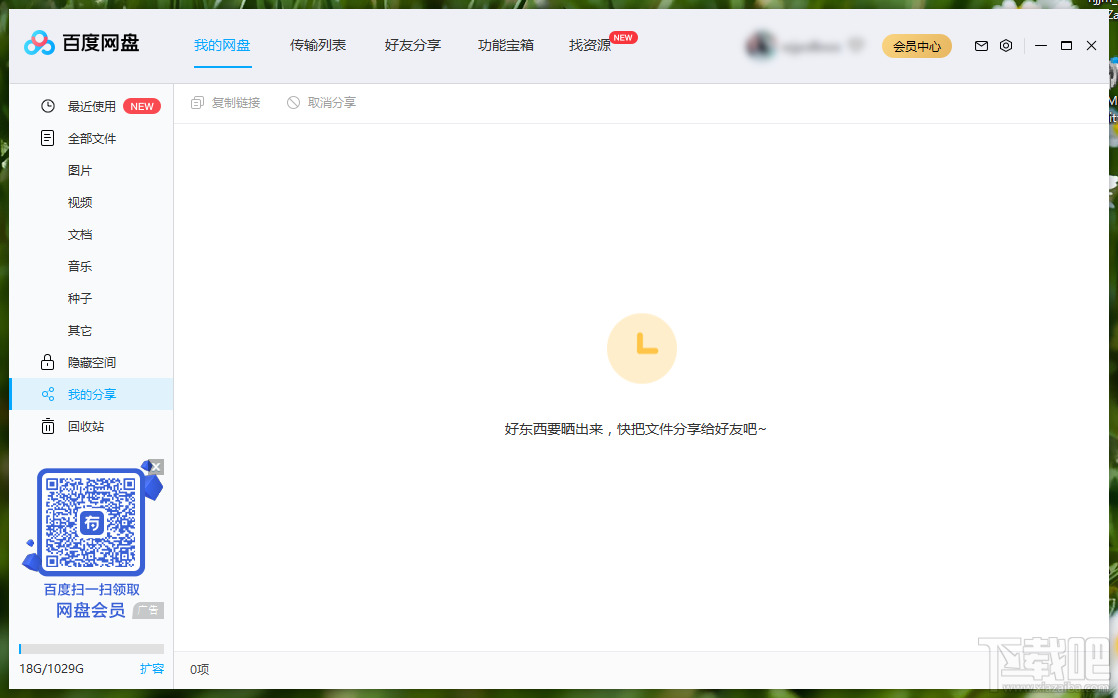Viewport: 1118px width, 698px height.
Task: Minimize the Baidu Netdisk window
Action: point(1041,46)
